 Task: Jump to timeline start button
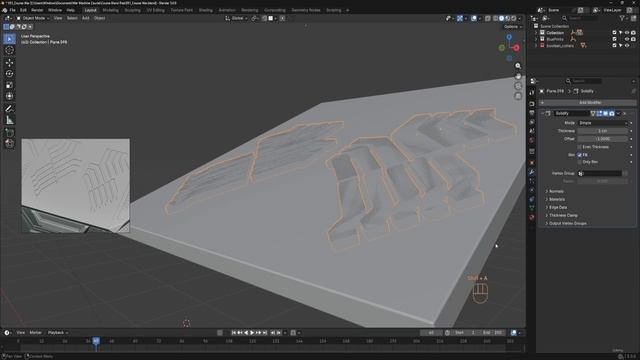point(233,333)
